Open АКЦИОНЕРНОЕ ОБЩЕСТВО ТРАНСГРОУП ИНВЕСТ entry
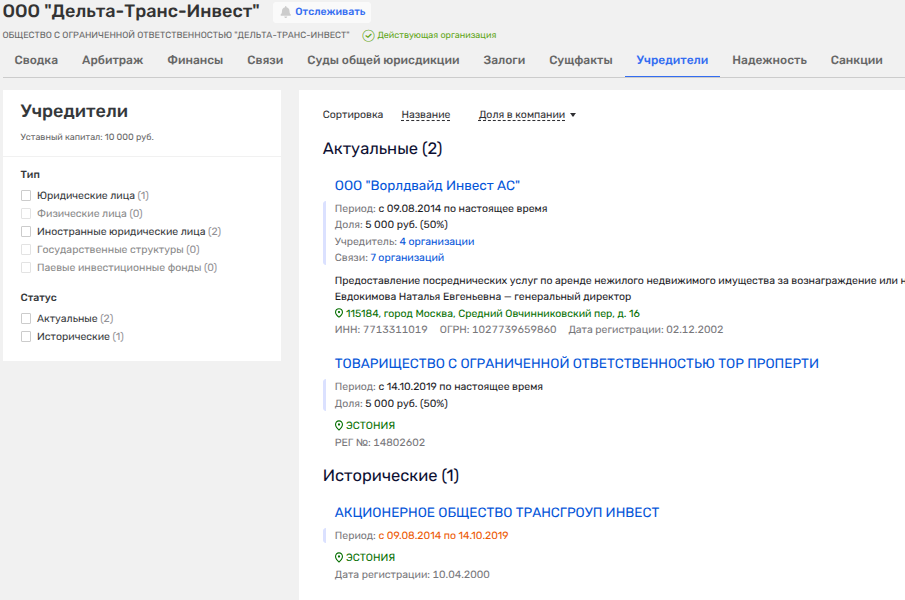This screenshot has height=600, width=905. click(497, 512)
